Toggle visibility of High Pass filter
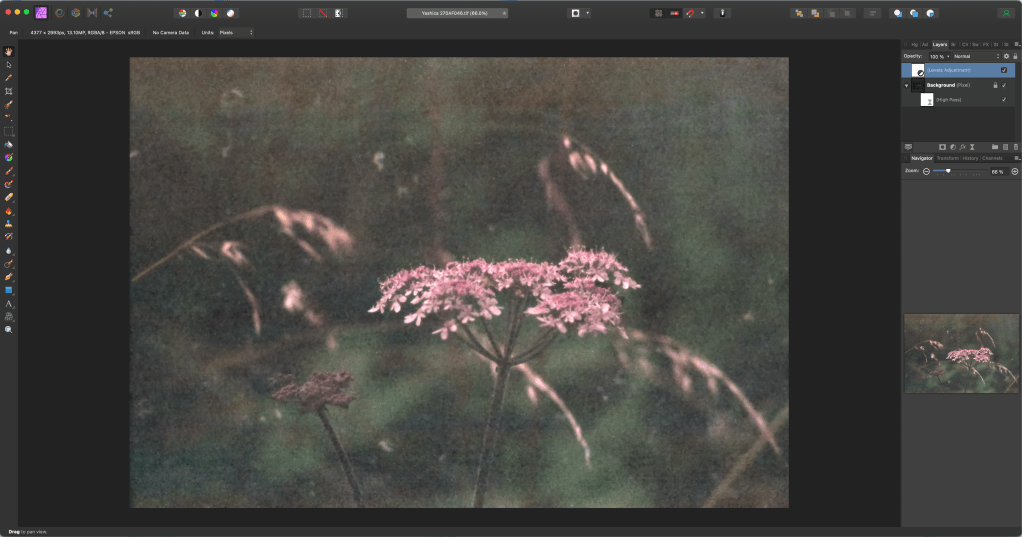The height and width of the screenshot is (537, 1022). [x=1004, y=100]
